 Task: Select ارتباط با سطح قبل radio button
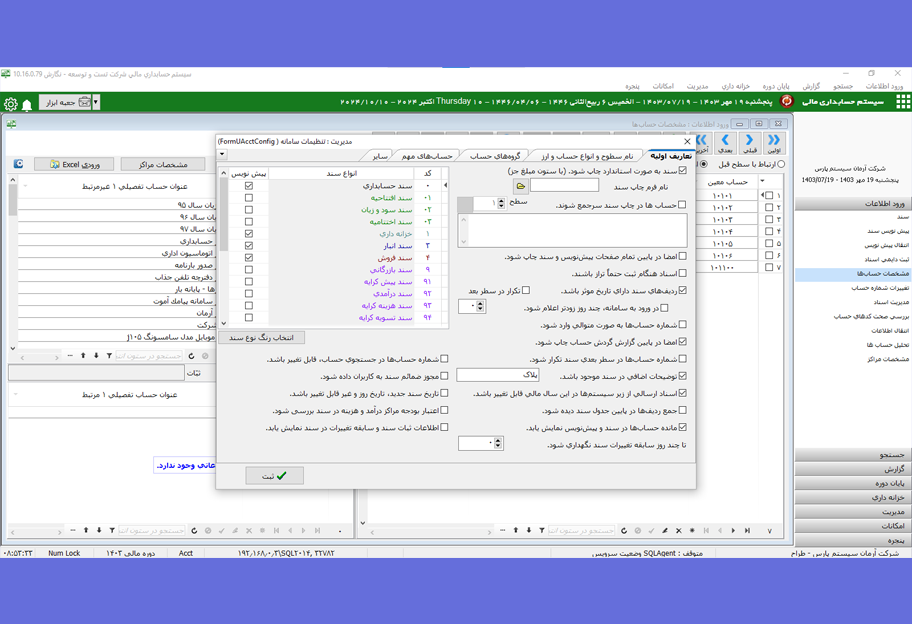pyautogui.click(x=781, y=165)
